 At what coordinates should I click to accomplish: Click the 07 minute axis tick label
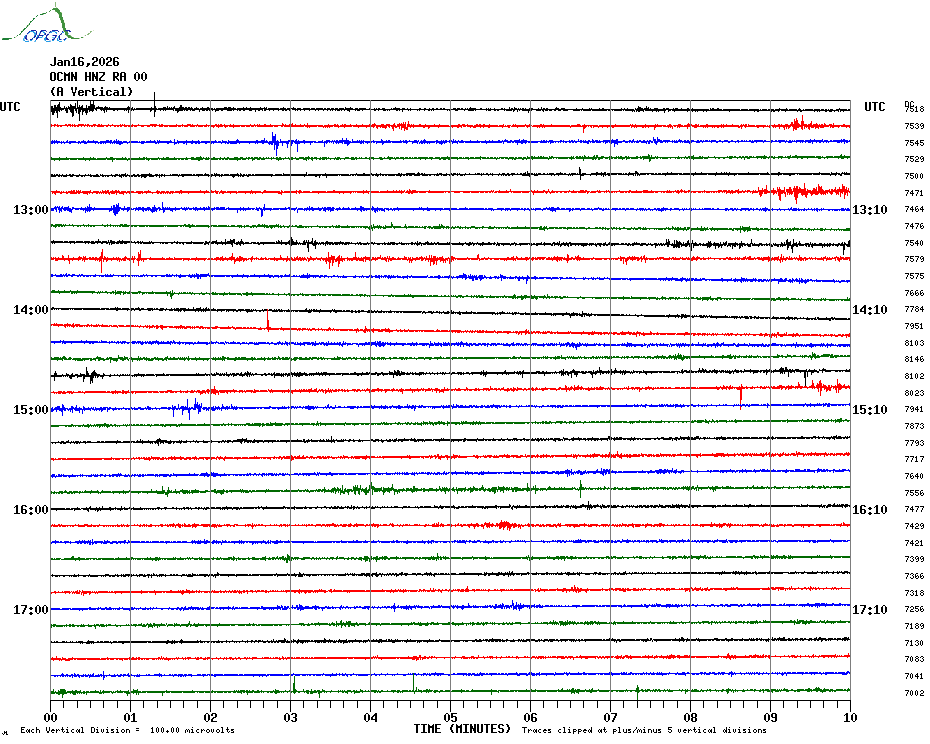[x=610, y=717]
